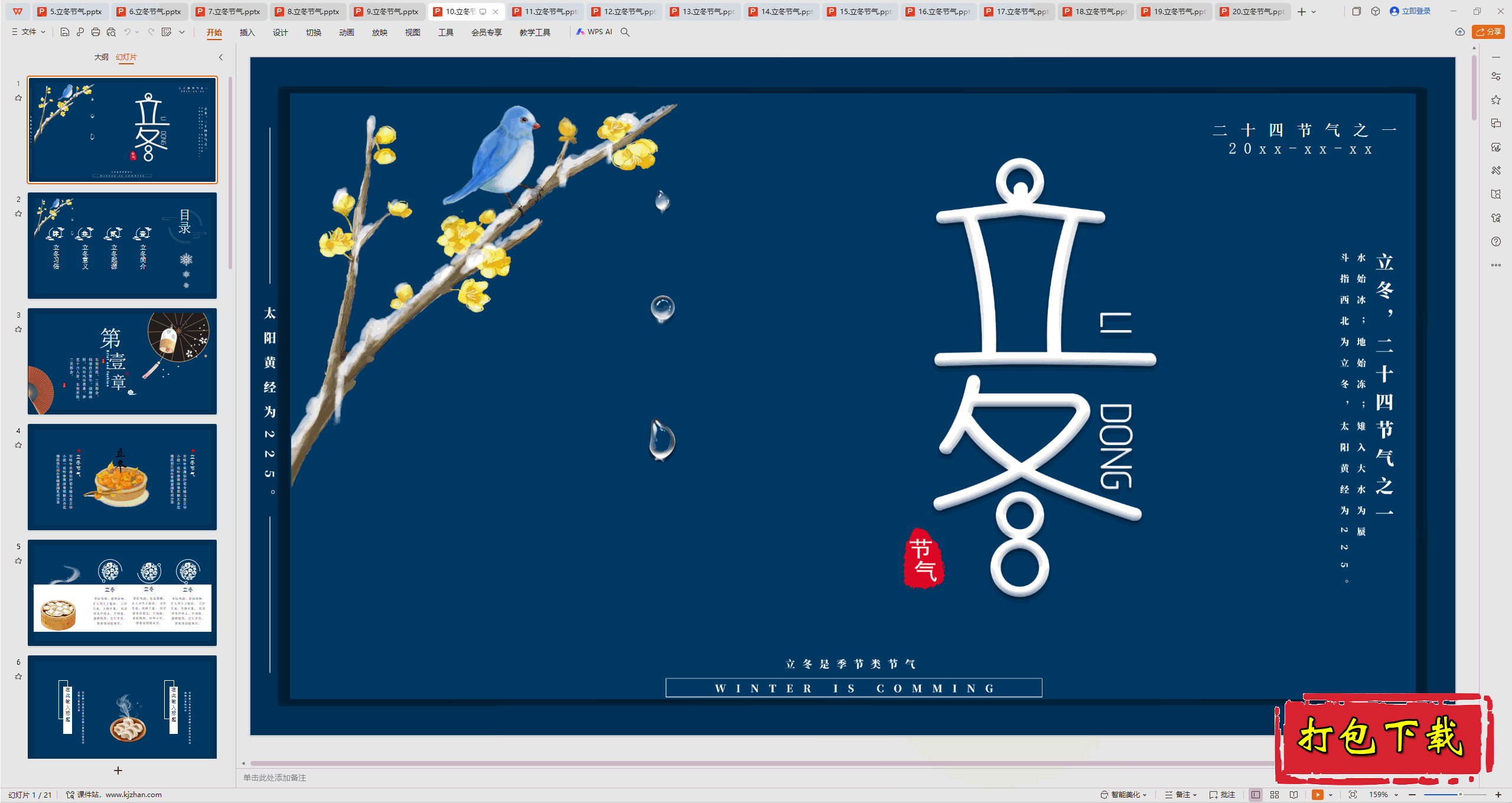This screenshot has height=803, width=1512.
Task: Open the 切换 ribbon tab
Action: pos(313,32)
